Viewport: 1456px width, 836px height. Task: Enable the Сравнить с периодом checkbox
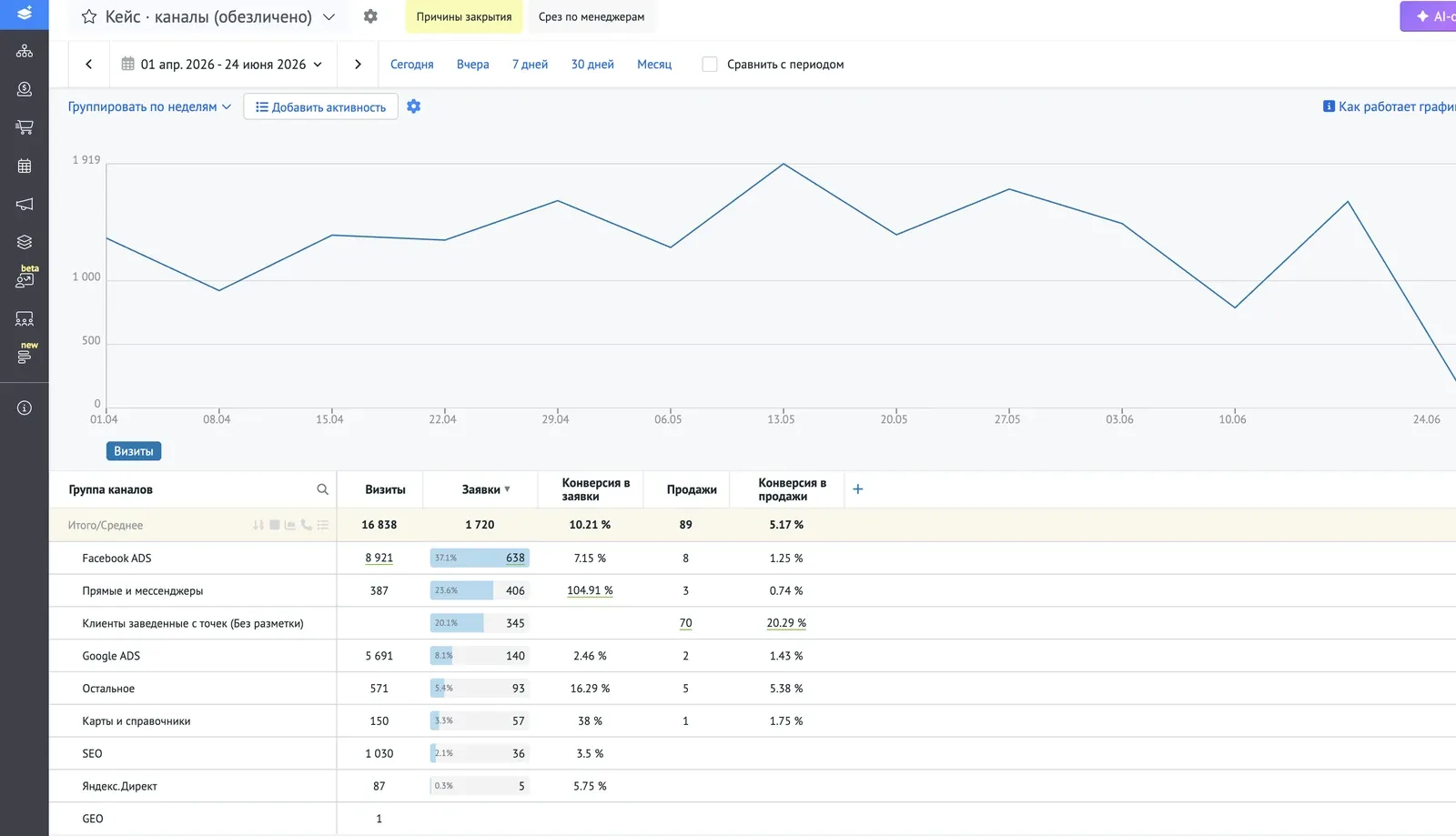710,65
